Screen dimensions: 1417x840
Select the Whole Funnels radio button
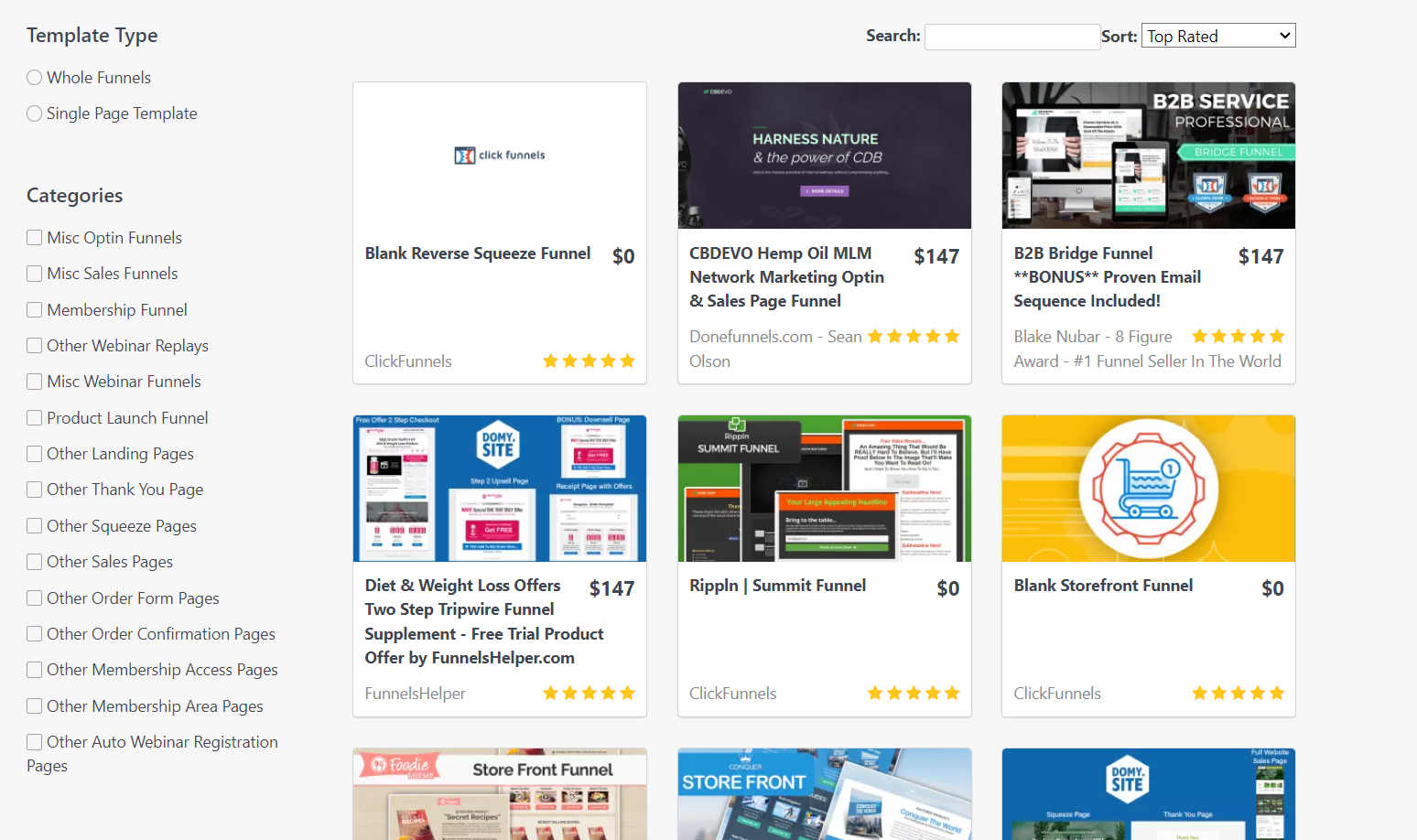click(35, 78)
